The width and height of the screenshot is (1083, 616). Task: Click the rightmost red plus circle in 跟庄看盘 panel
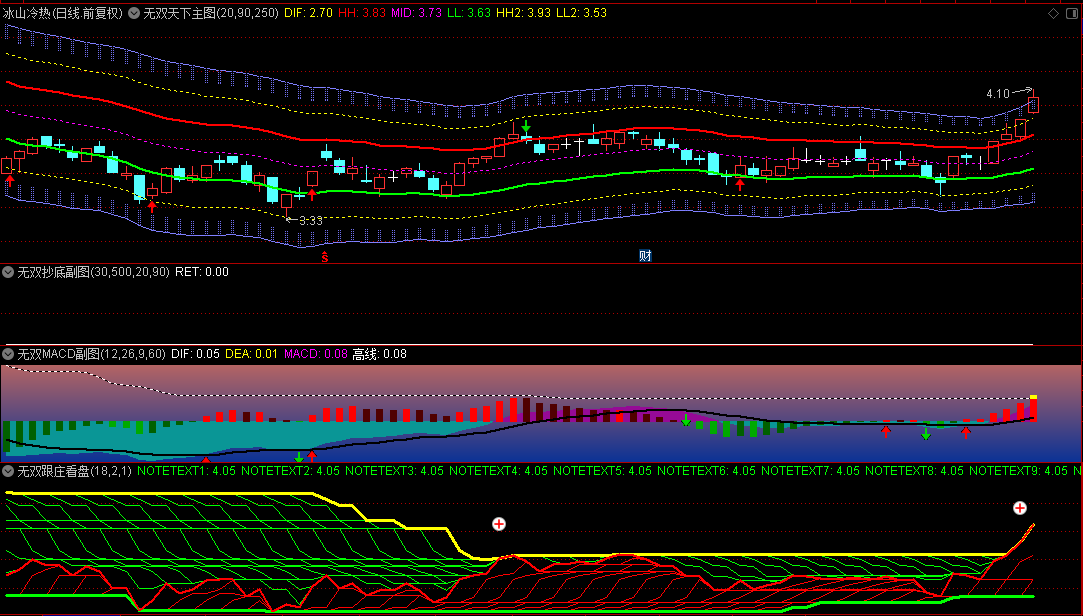[x=1019, y=508]
